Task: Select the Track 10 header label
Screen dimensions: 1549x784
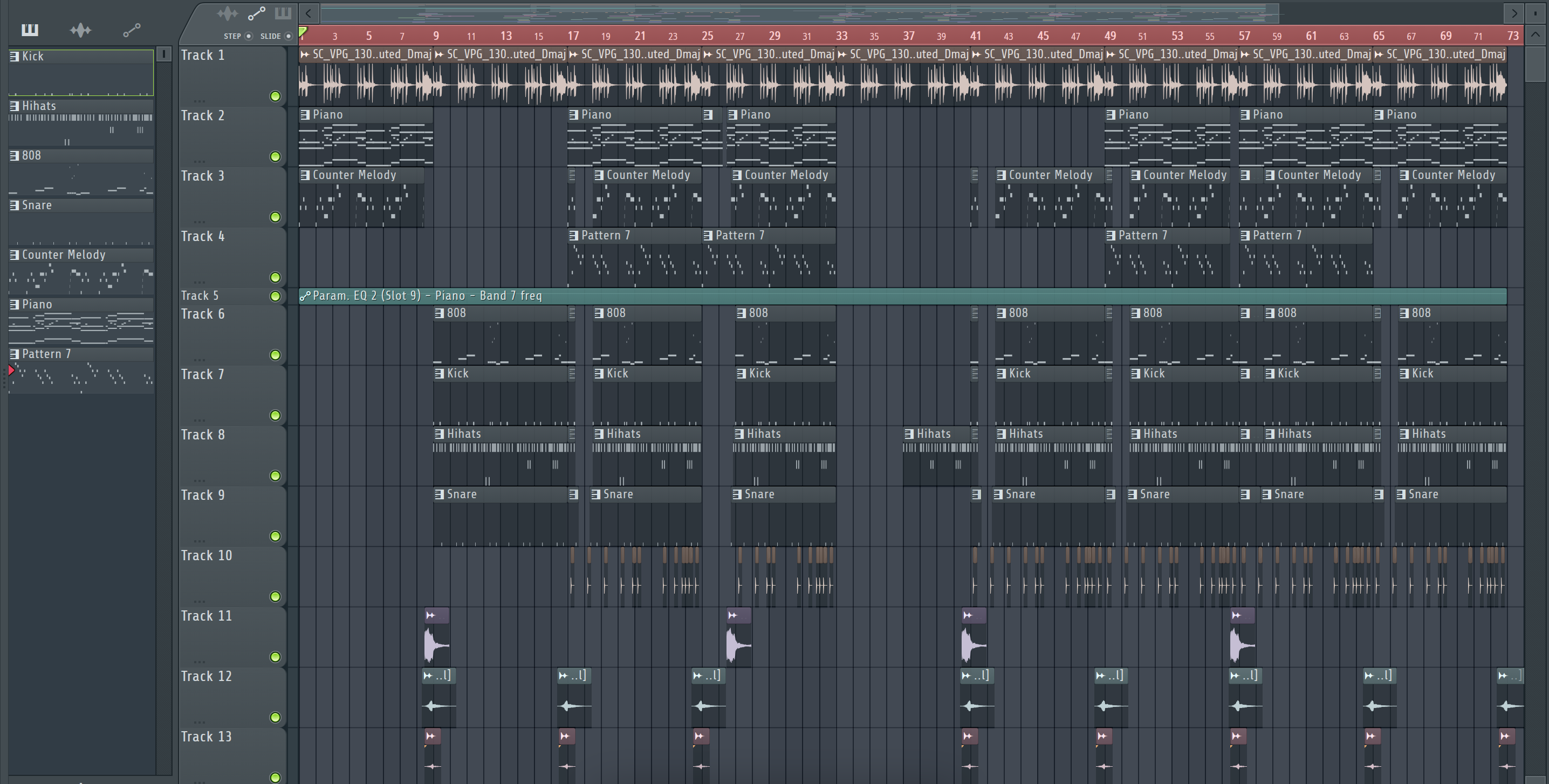Action: (206, 555)
